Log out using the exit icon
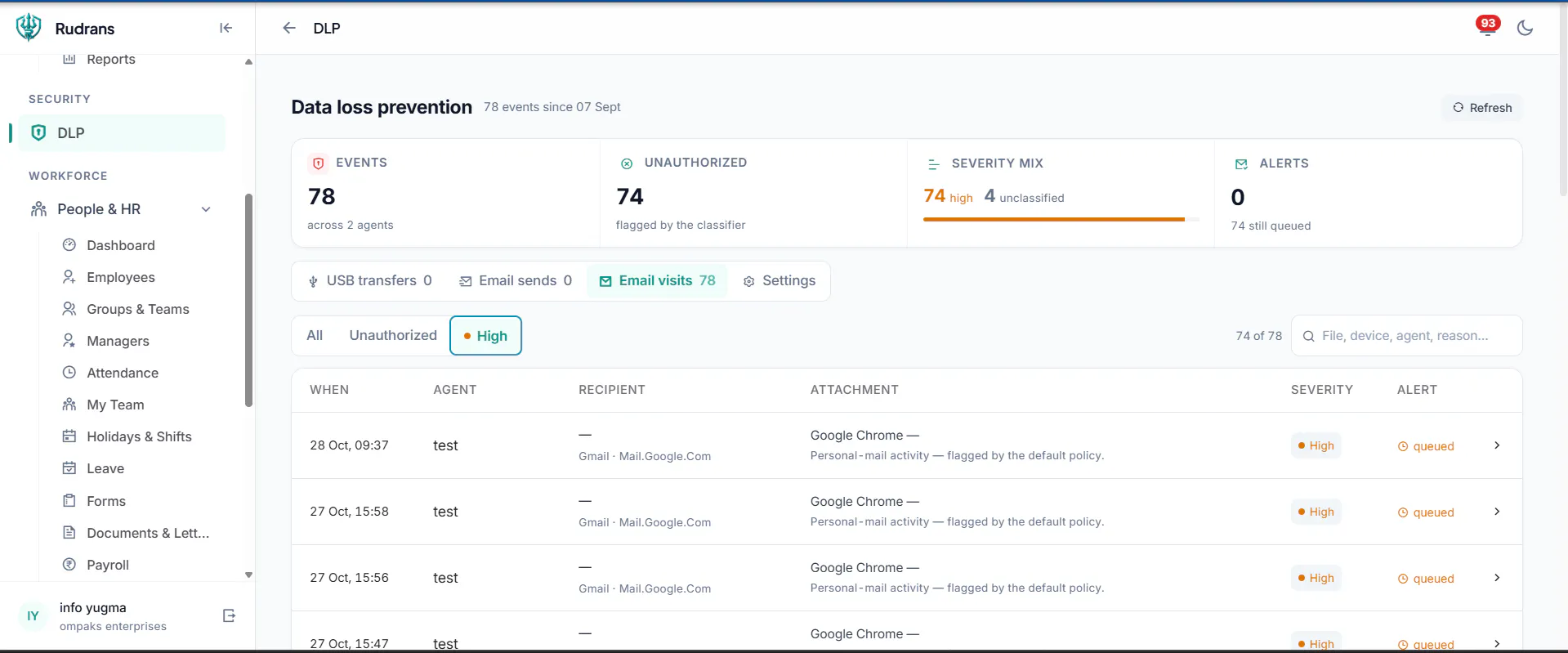Image resolution: width=1568 pixels, height=653 pixels. (229, 615)
